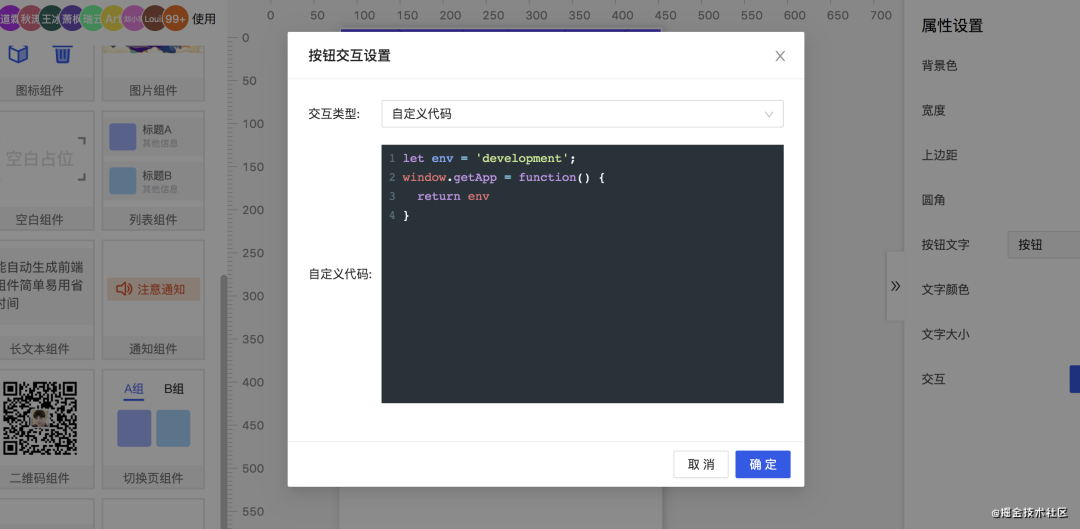
Task: Click the trash bin icon in 图标组件
Action: pyautogui.click(x=63, y=54)
